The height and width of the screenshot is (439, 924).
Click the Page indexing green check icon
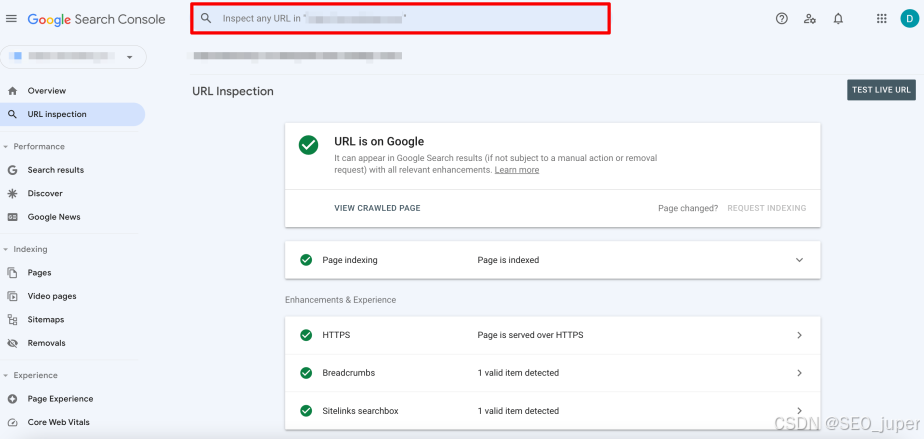[x=306, y=260]
